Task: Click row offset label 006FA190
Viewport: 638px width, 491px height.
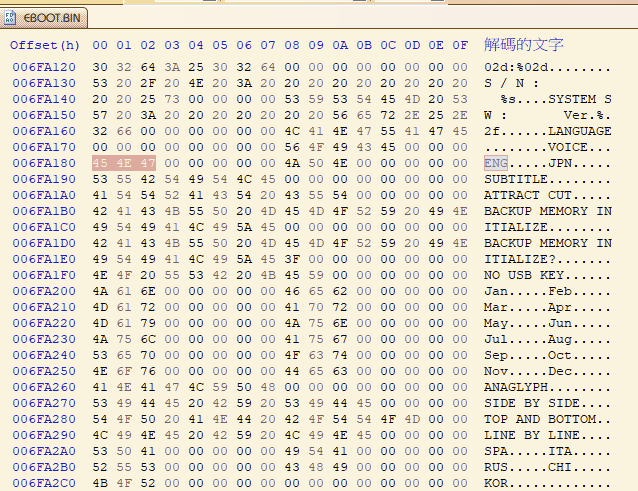Action: click(45, 179)
